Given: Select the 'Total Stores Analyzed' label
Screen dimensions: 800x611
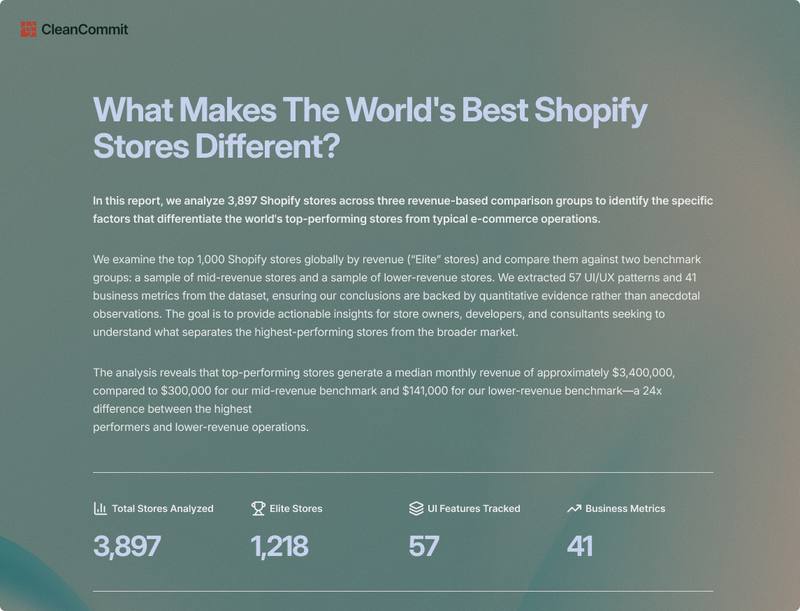Looking at the screenshot, I should (162, 508).
